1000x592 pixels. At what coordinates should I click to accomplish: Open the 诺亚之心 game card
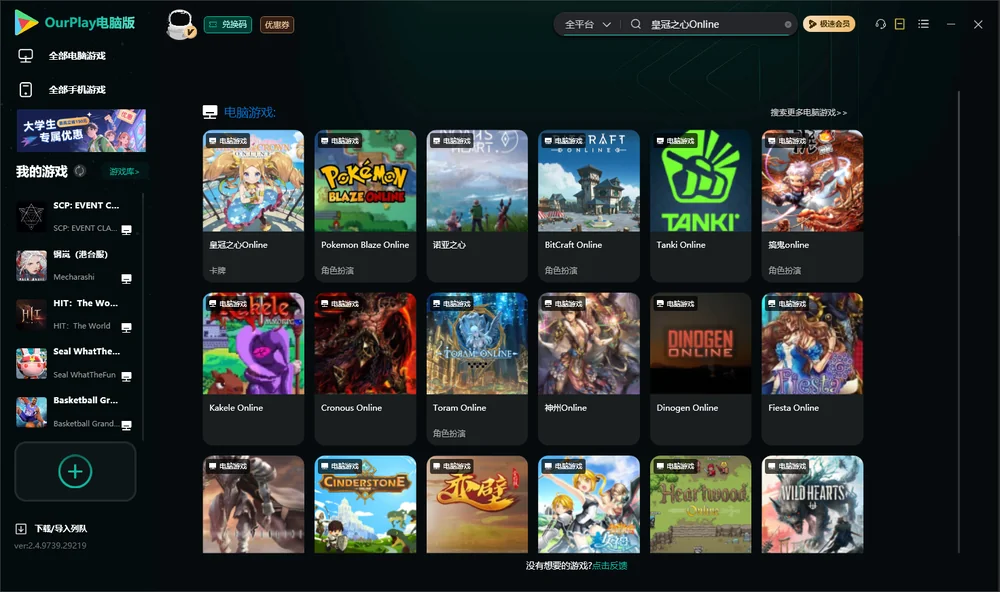(477, 205)
